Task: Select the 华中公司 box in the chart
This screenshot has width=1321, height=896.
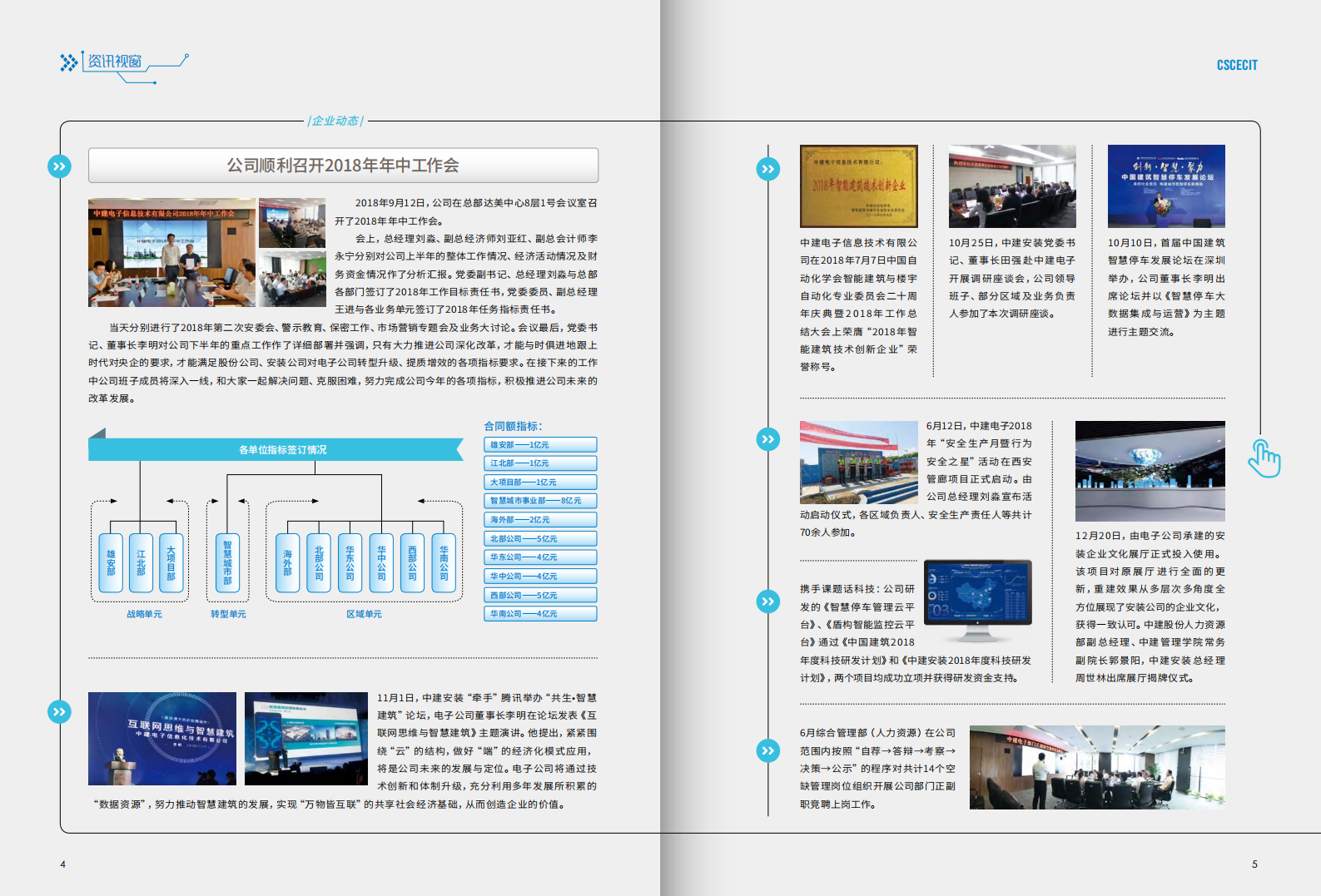Action: (381, 563)
